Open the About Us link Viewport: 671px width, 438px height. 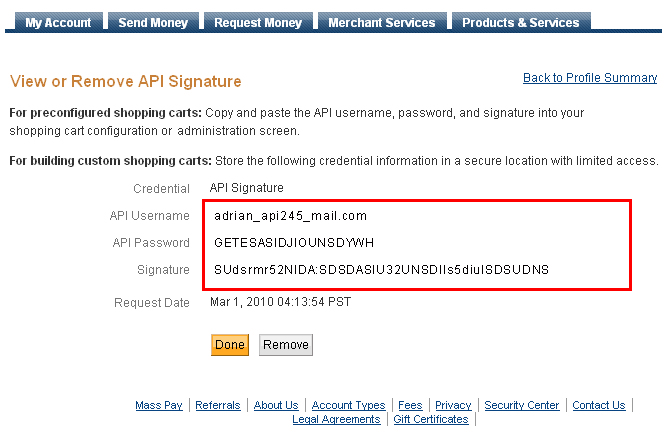276,405
